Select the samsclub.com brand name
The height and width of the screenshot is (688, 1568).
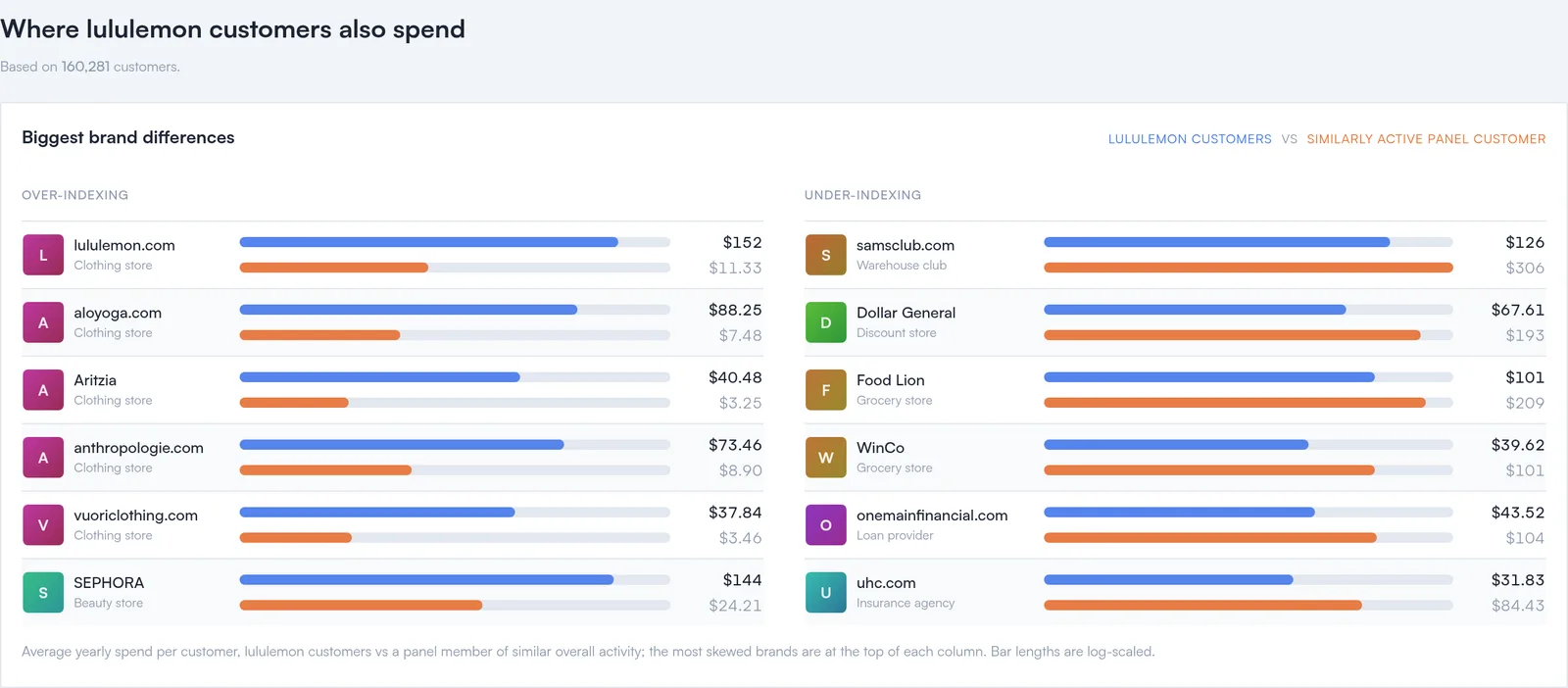(906, 245)
